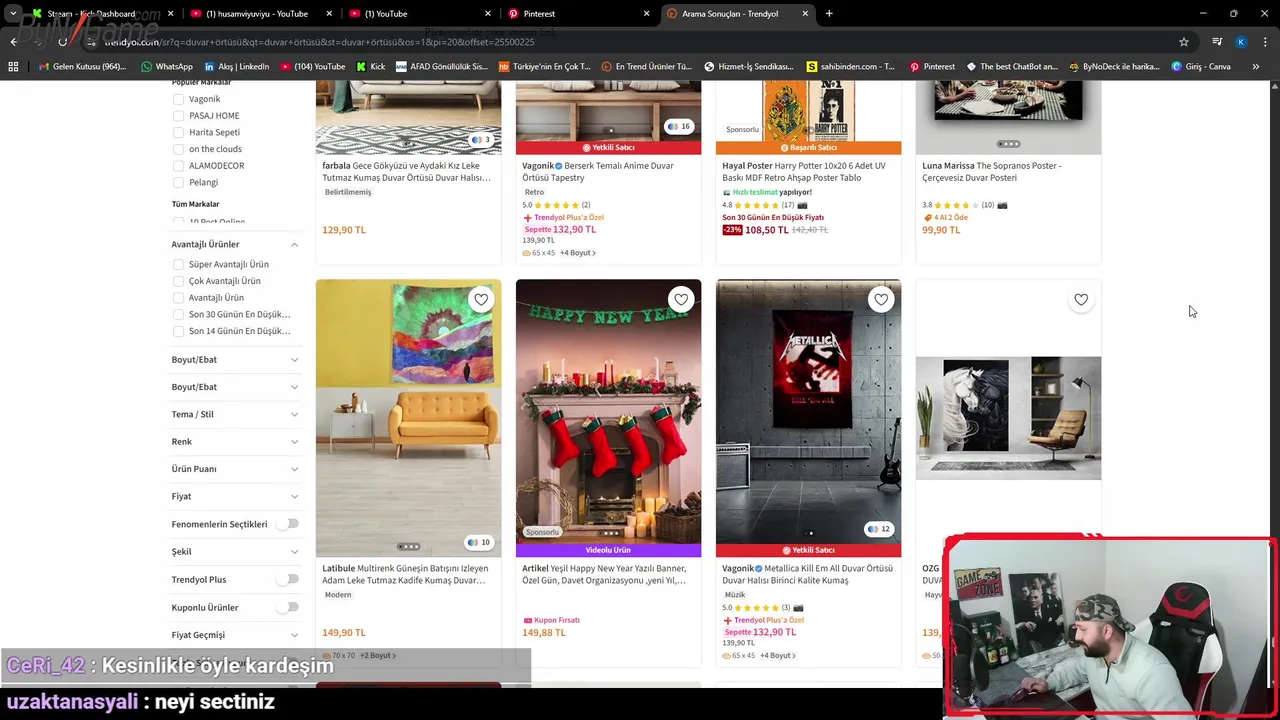The height and width of the screenshot is (720, 1280).
Task: Open Vagonik Berserk Temalı Anime product link
Action: pos(598,171)
